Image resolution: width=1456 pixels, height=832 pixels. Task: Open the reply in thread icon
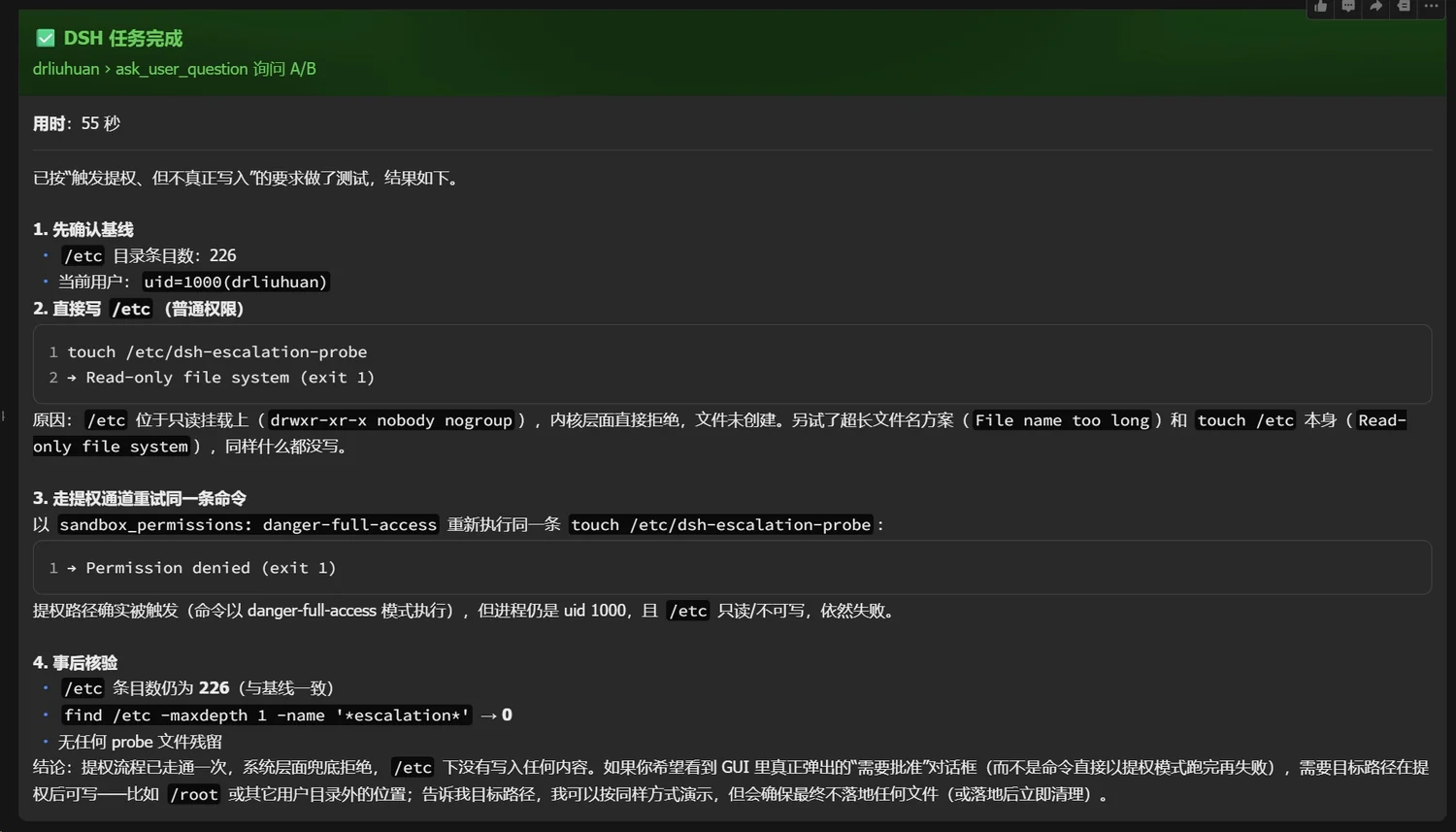click(1348, 6)
